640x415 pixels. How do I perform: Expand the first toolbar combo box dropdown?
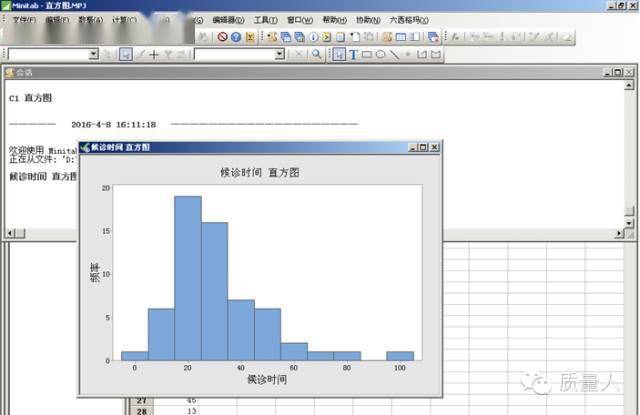coord(94,54)
